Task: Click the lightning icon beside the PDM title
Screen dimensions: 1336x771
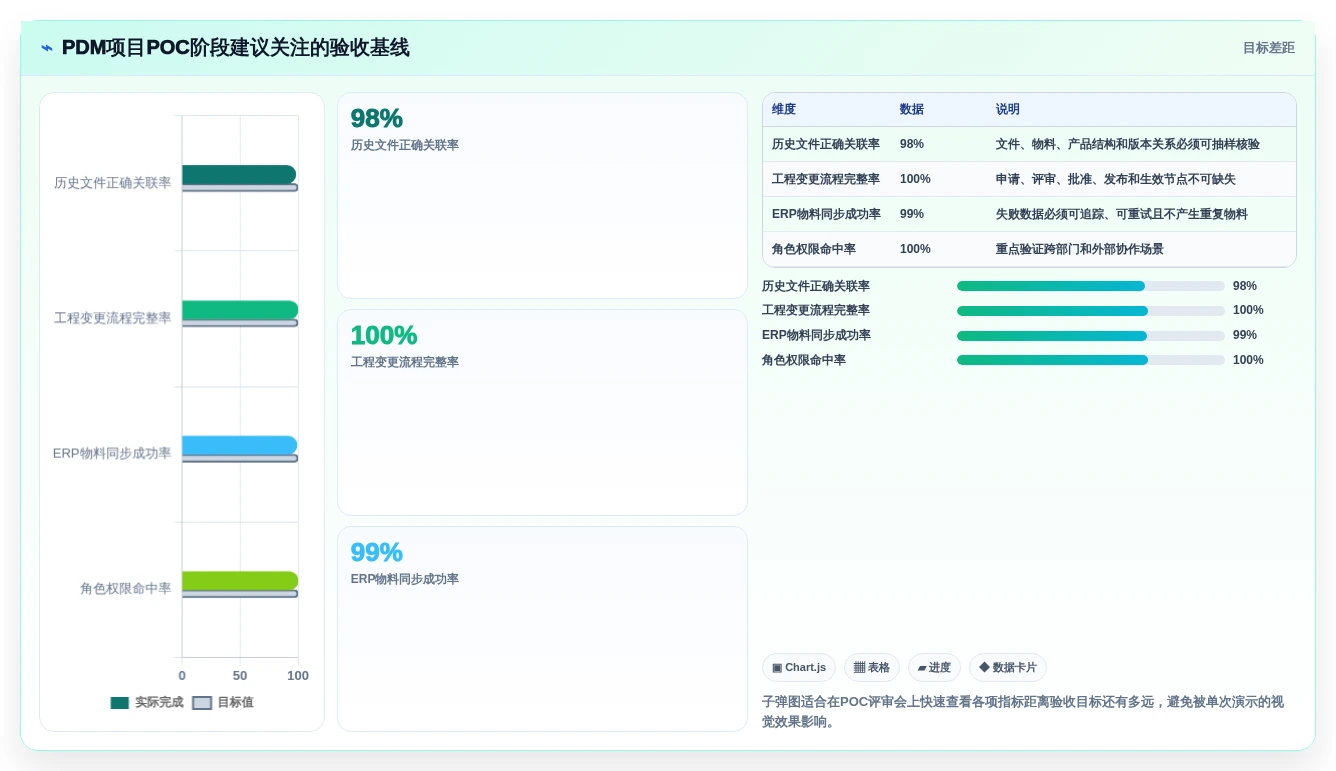Action: [x=47, y=48]
